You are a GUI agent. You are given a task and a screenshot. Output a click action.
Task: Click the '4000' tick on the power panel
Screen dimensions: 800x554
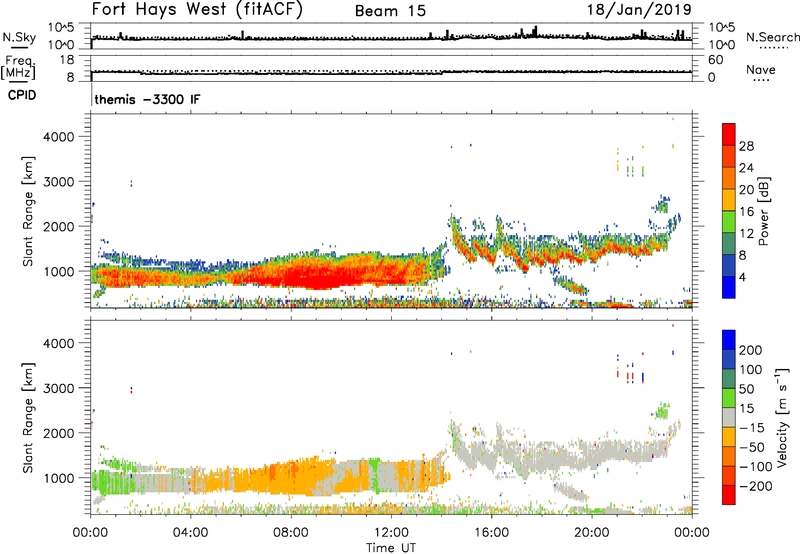59,137
